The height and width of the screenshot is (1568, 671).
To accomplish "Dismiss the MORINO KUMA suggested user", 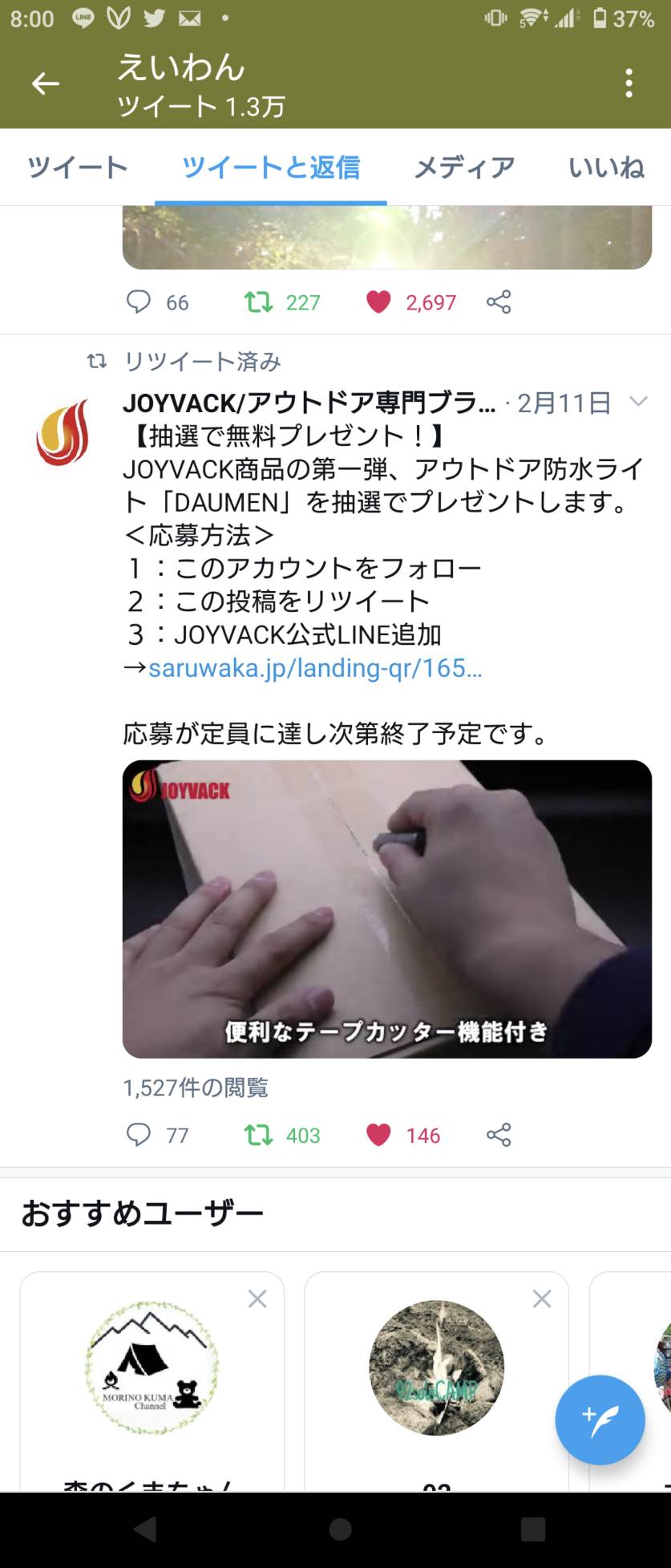I will pos(257,1299).
